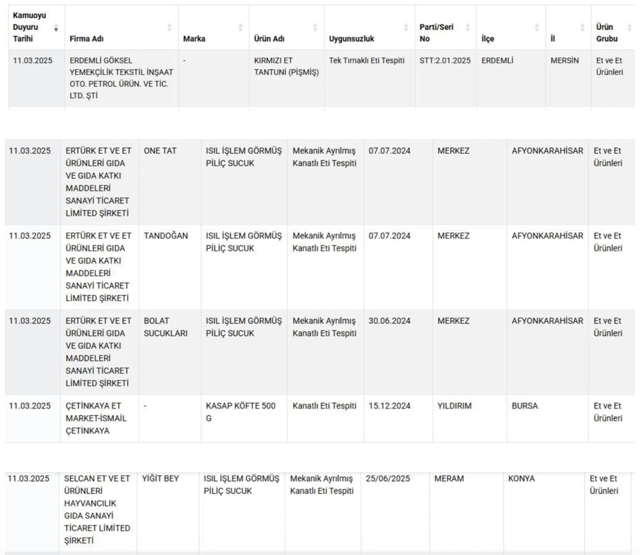Click the TANDOĞAN brand entry

click(x=166, y=235)
